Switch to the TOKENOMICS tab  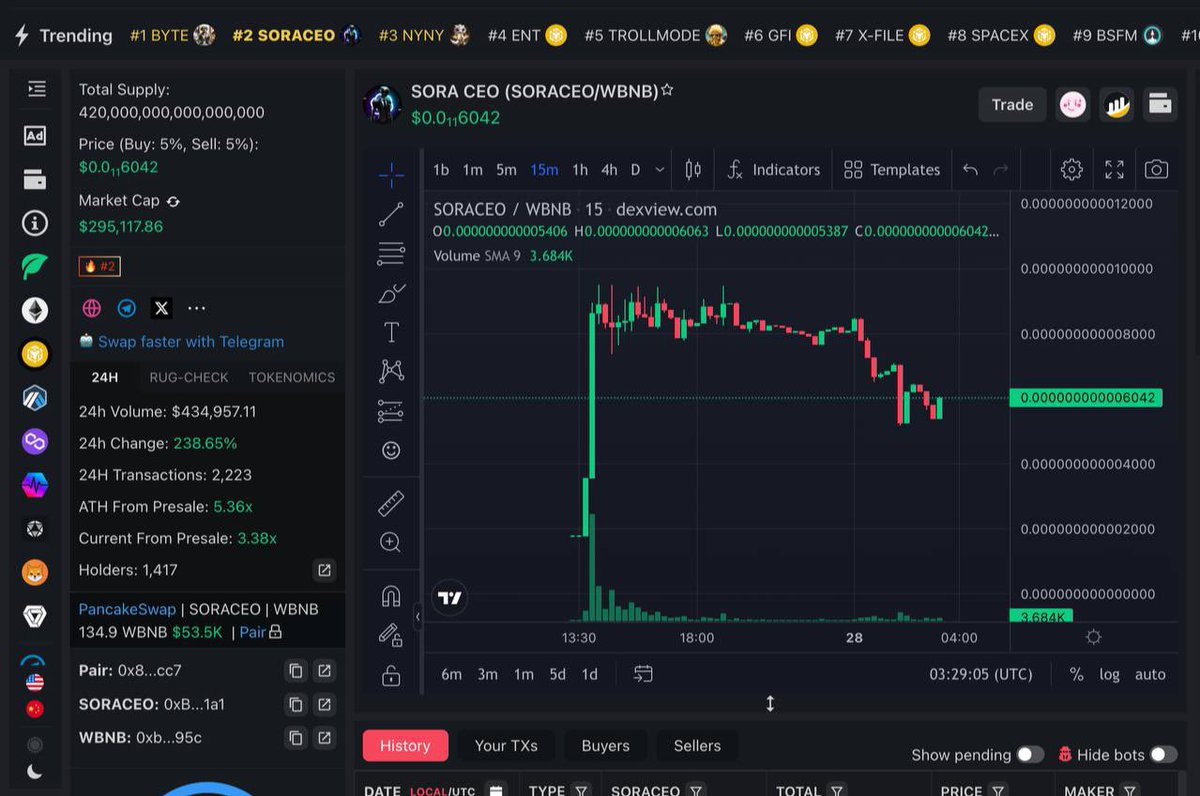(292, 377)
